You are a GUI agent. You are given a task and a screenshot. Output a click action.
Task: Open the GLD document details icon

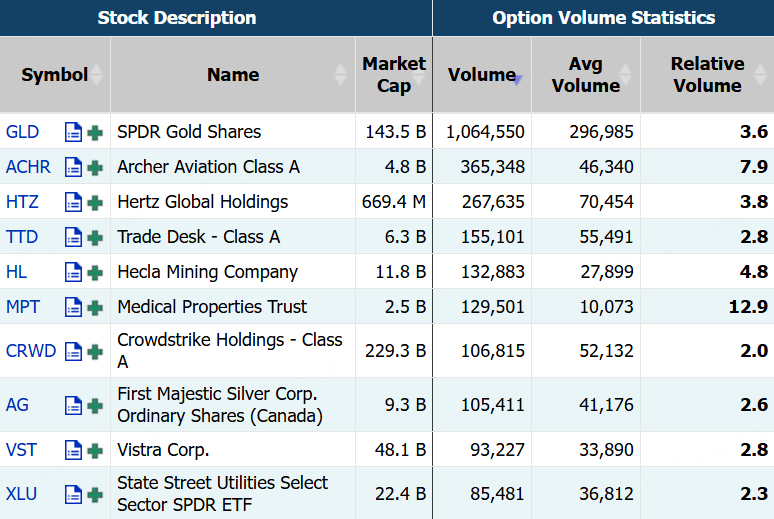pos(73,132)
